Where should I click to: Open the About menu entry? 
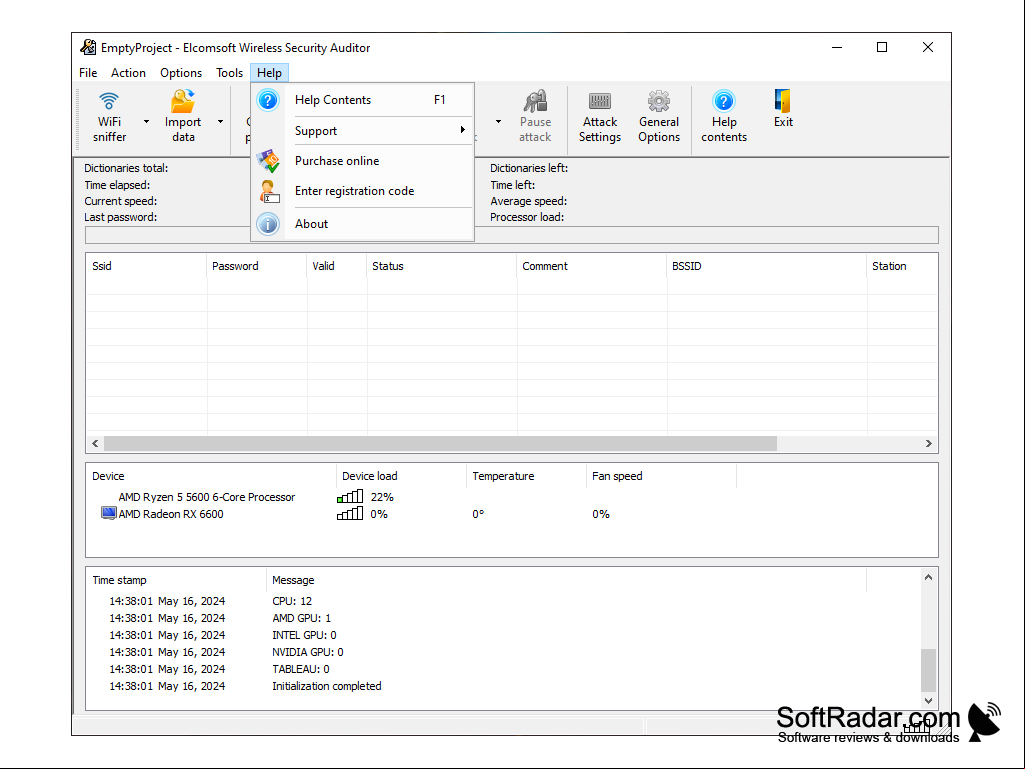[362, 224]
